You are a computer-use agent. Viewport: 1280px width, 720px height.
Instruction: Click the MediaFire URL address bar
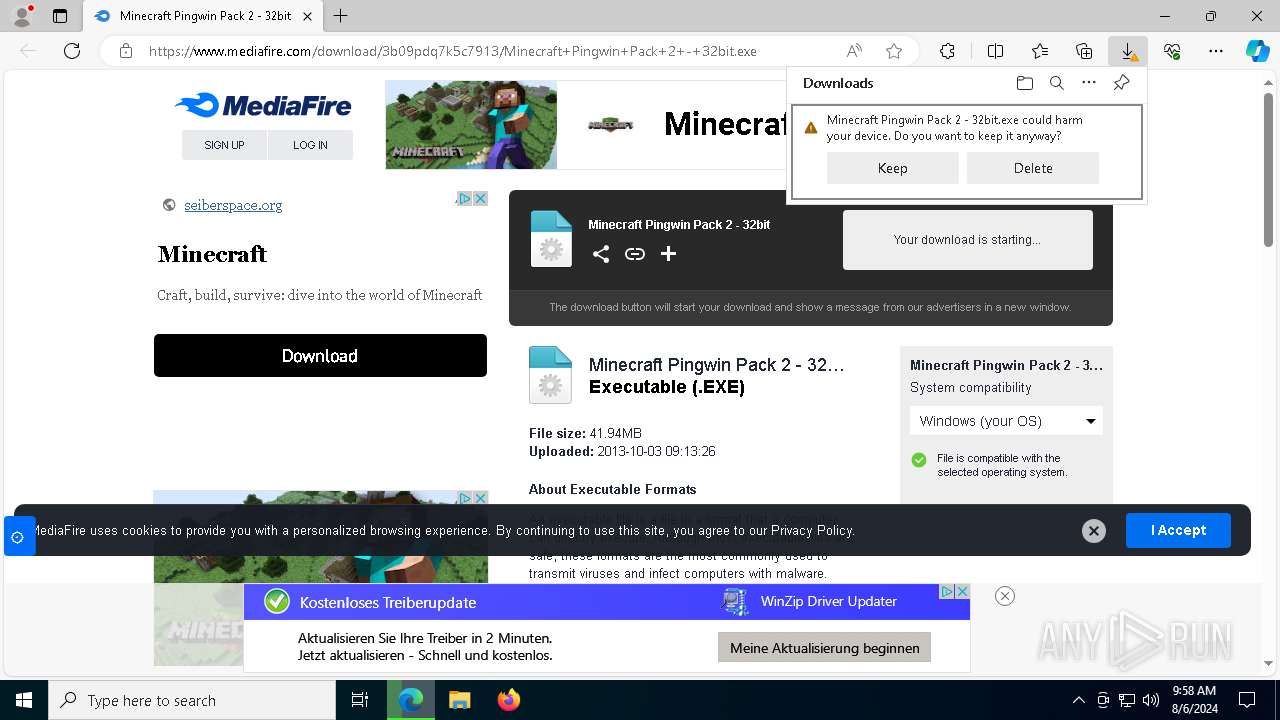452,51
